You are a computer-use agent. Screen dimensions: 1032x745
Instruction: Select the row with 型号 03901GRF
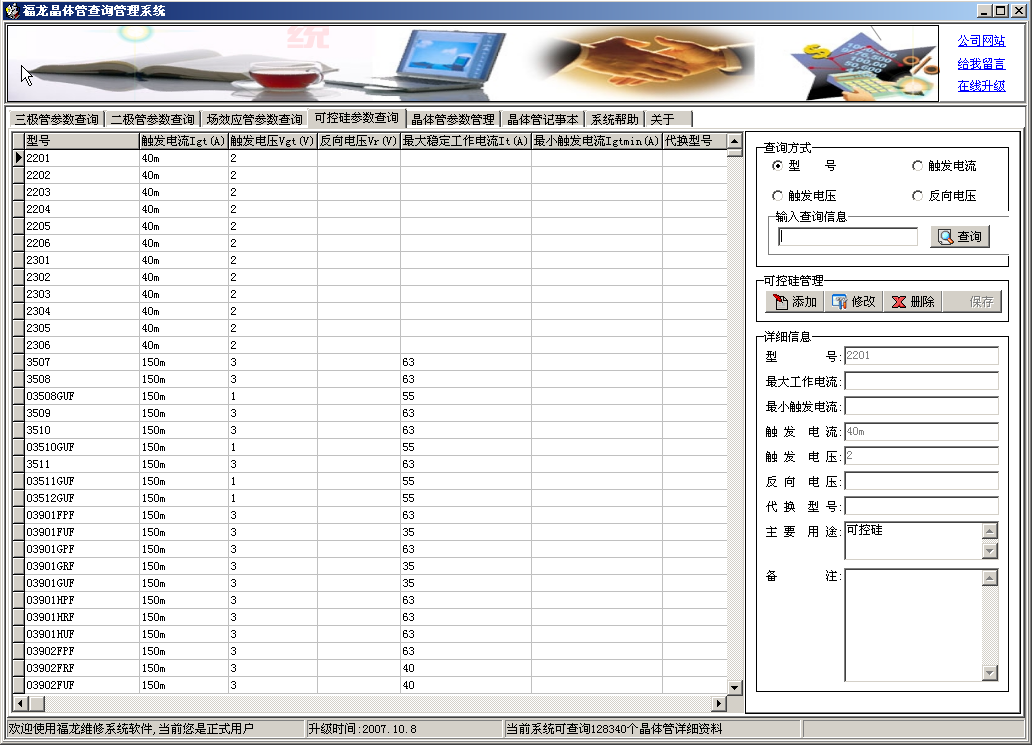point(370,566)
